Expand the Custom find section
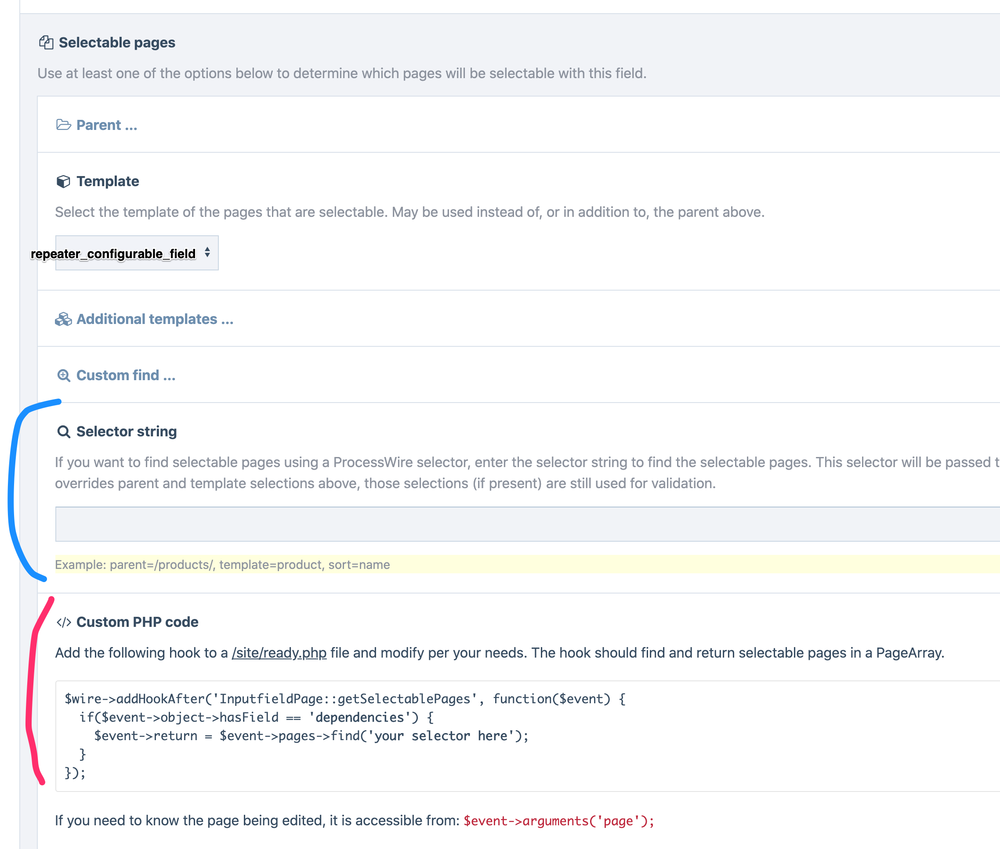The height and width of the screenshot is (849, 1000). click(125, 375)
